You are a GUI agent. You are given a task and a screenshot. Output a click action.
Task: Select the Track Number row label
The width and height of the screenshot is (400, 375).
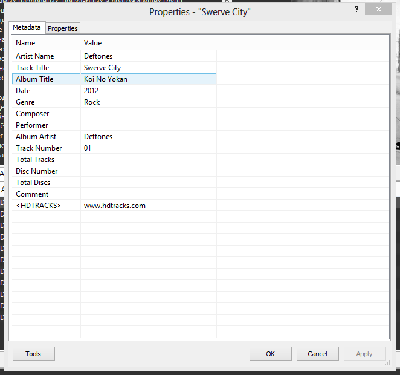pos(39,148)
